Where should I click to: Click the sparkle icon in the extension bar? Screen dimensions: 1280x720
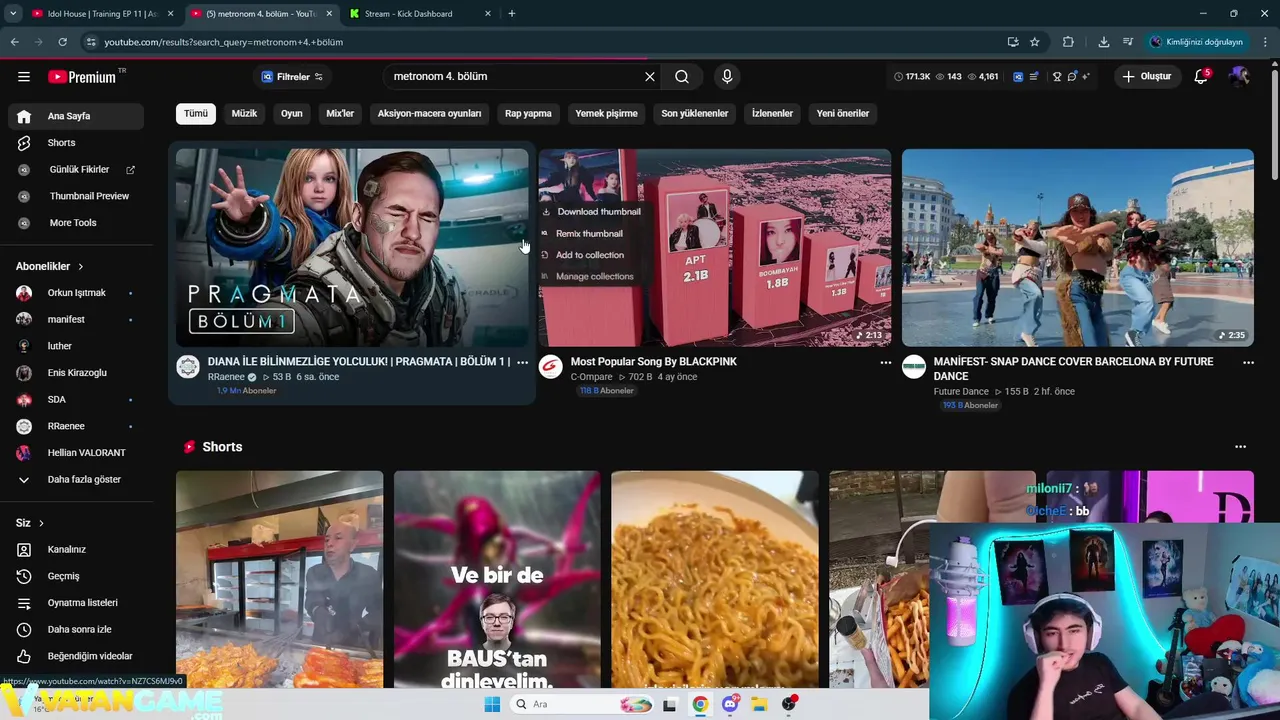tap(1086, 76)
